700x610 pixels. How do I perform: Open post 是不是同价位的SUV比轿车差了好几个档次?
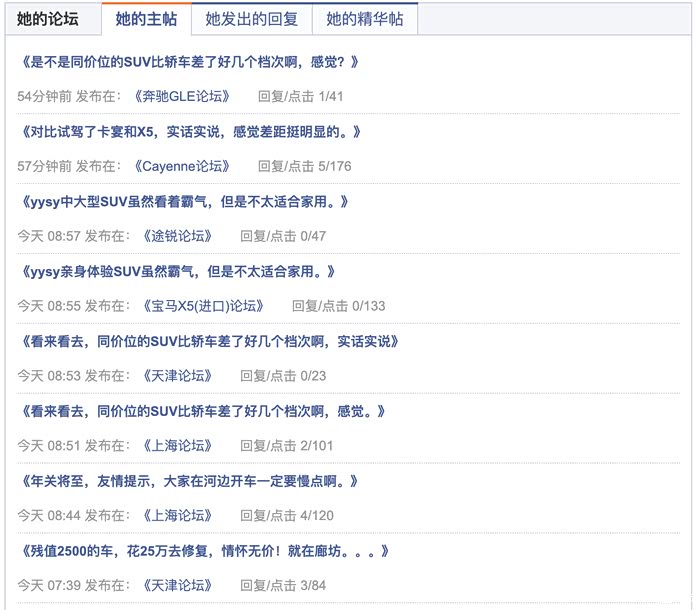click(189, 62)
